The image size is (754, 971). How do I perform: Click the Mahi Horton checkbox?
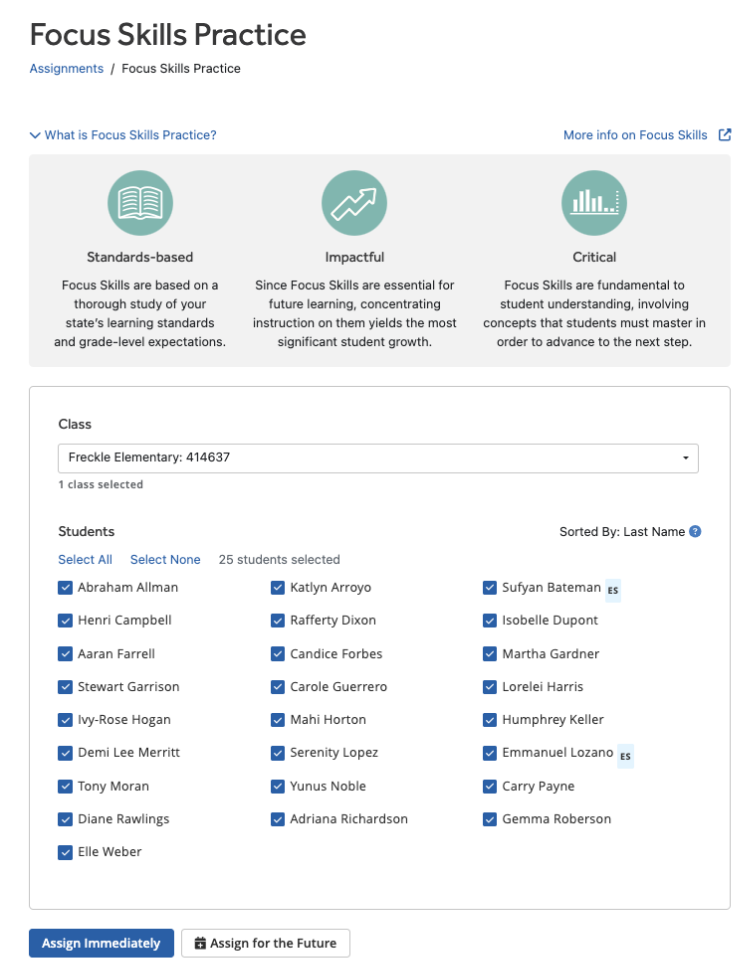pos(277,720)
